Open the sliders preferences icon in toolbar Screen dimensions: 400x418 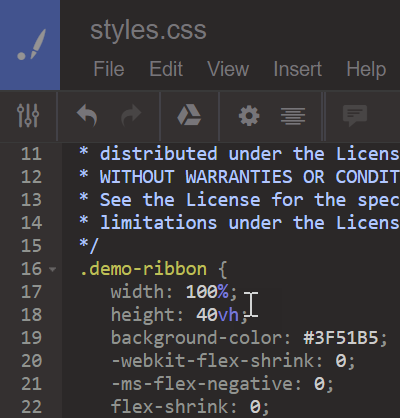click(28, 116)
